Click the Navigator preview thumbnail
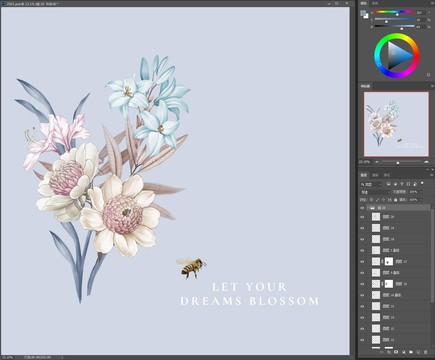This screenshot has height=360, width=435. point(396,124)
